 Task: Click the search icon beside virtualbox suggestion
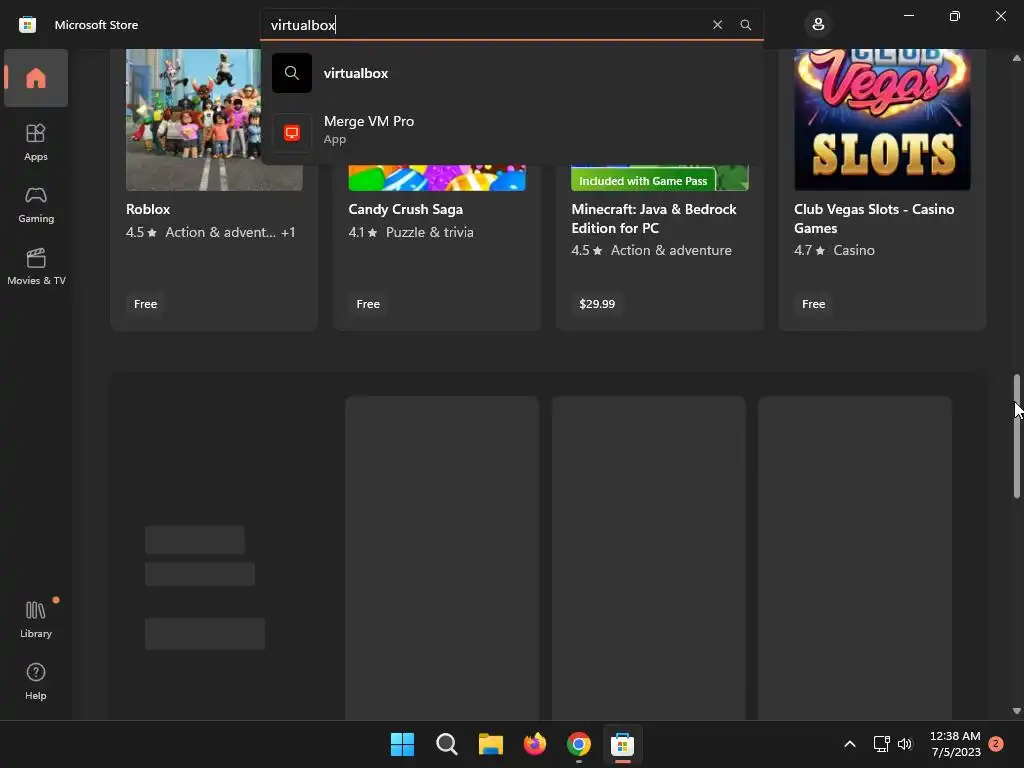292,73
